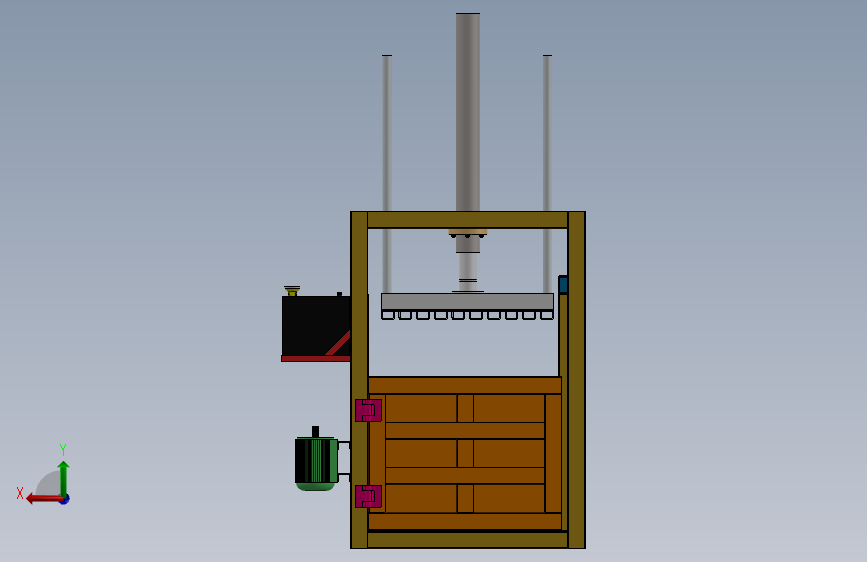Select the upper magenta door hinge
867x562 pixels.
click(x=368, y=410)
